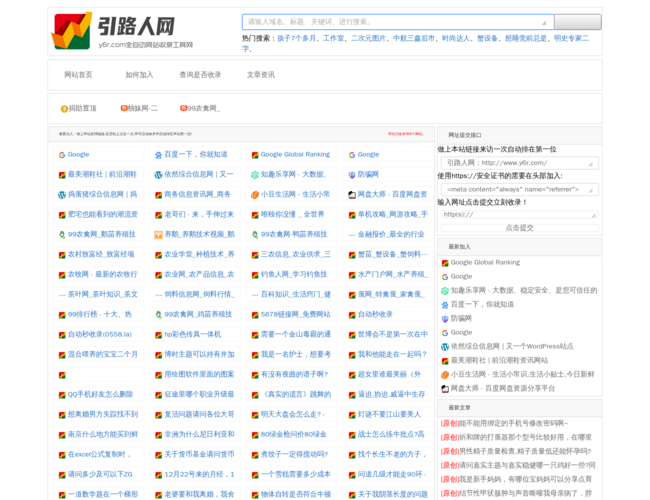The width and height of the screenshot is (650, 500).
Task: Click the 知趣乐享网 icon in 最新加入
Action: pyautogui.click(x=445, y=291)
